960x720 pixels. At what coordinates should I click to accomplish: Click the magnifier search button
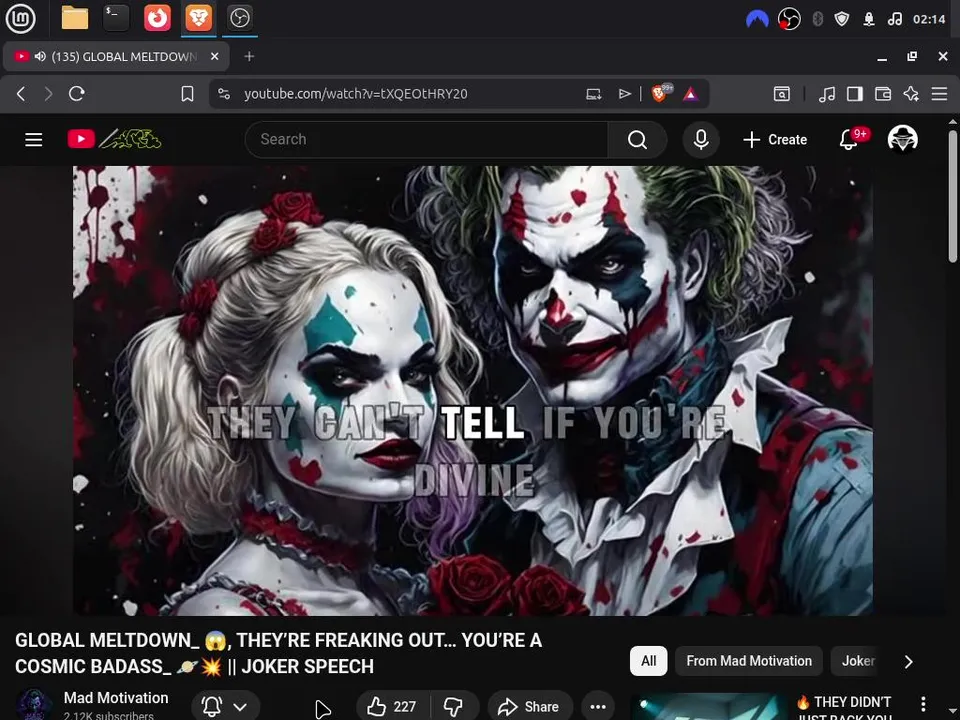pyautogui.click(x=637, y=140)
